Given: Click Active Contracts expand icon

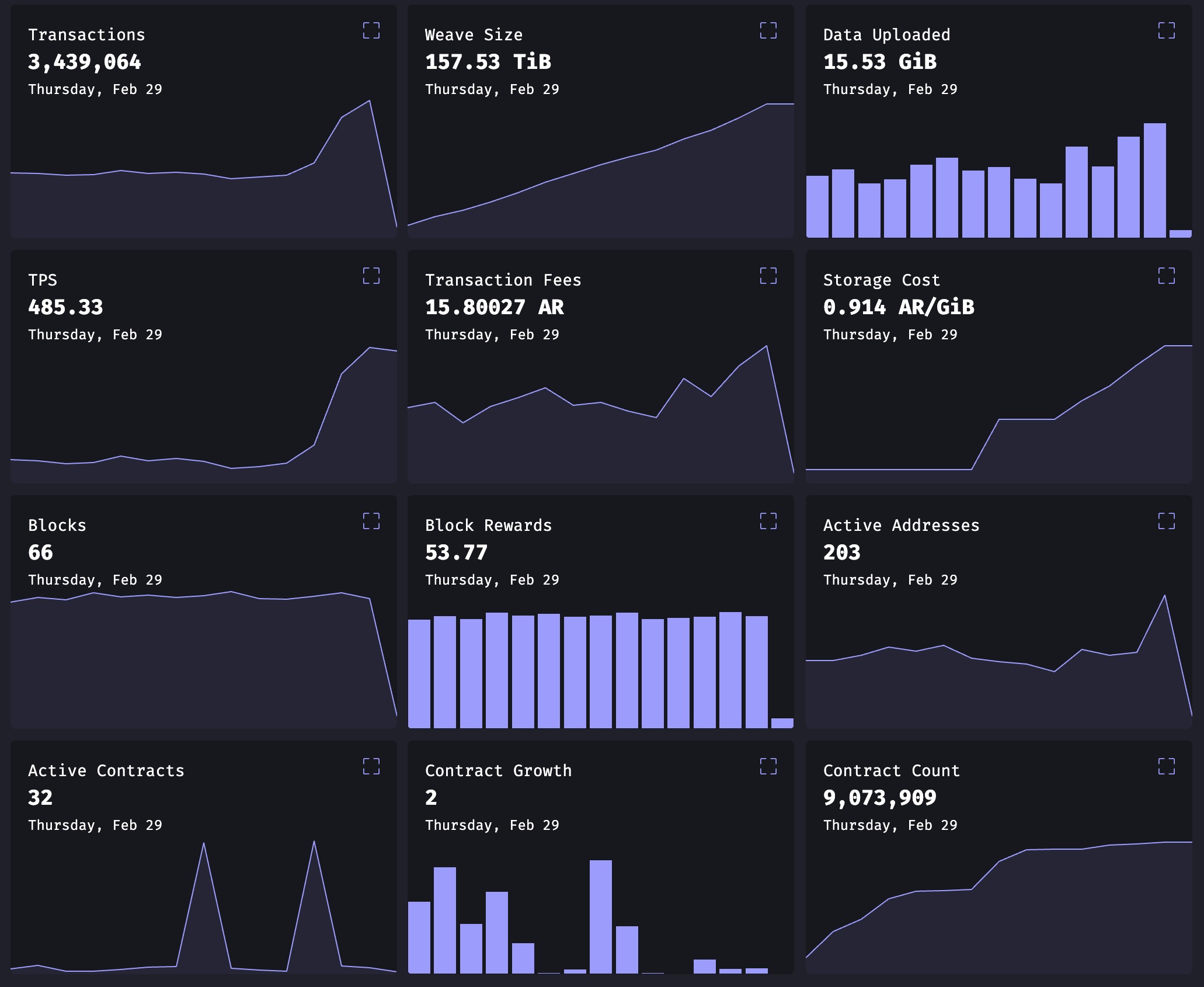Looking at the screenshot, I should [371, 766].
